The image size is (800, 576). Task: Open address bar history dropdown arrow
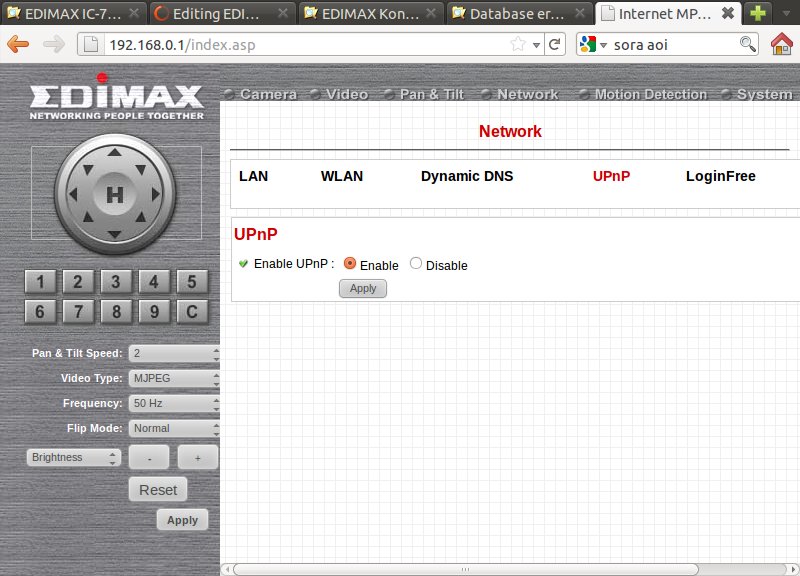click(x=536, y=45)
